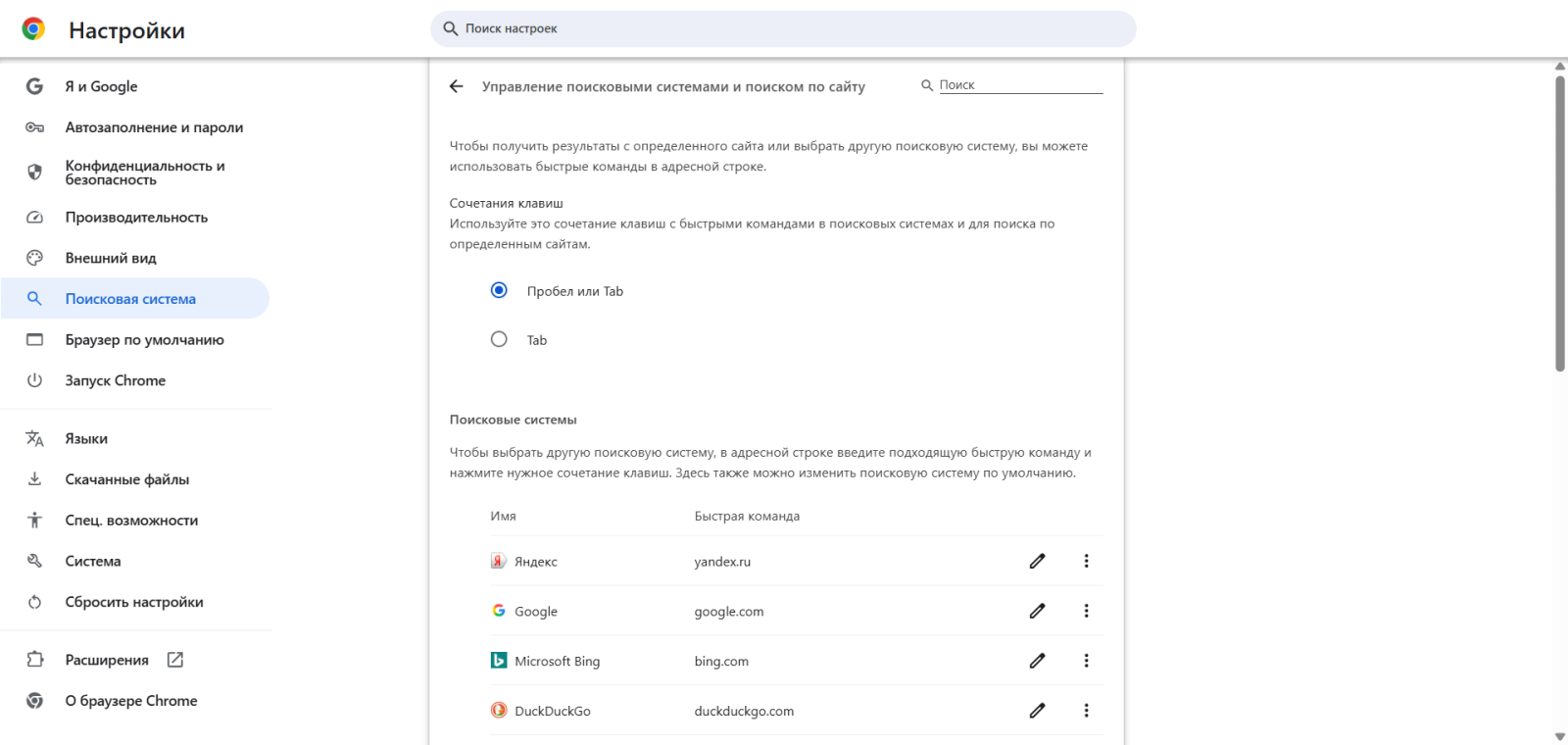Select the Пробел или Tab radio option
Viewport: 1568px width, 745px height.
click(x=499, y=290)
